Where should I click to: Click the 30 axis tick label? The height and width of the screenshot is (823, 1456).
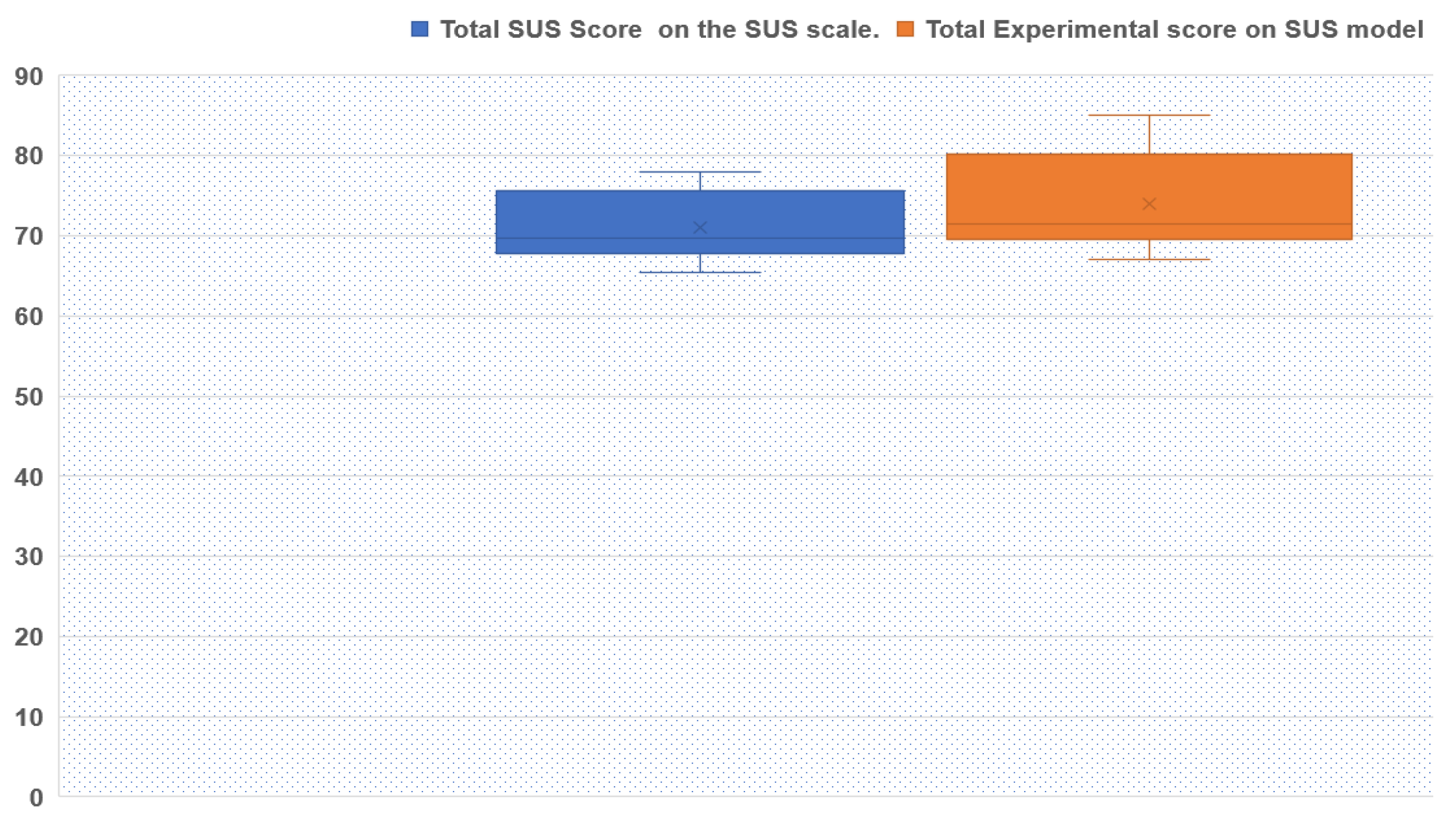pyautogui.click(x=29, y=557)
